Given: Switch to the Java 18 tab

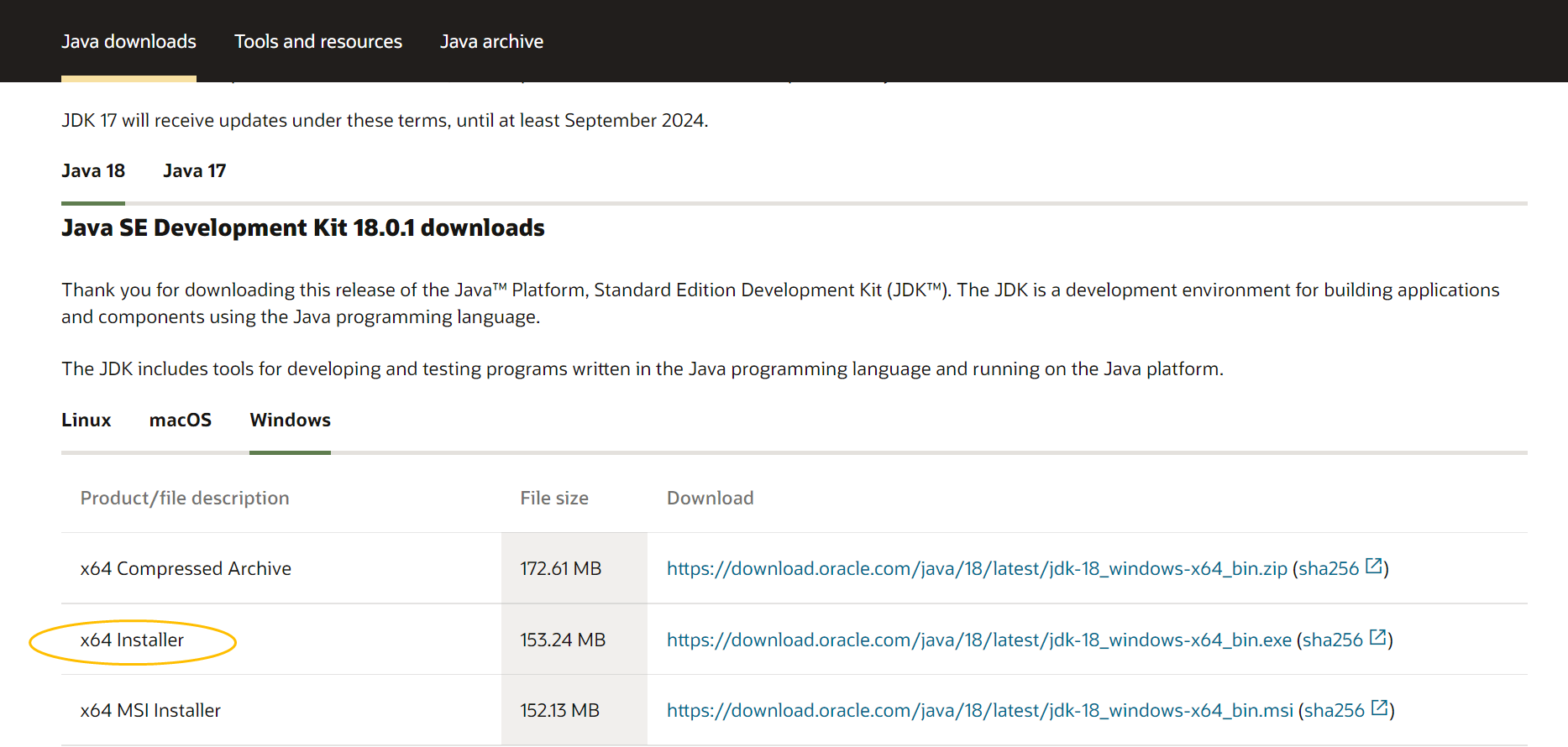Looking at the screenshot, I should [93, 171].
